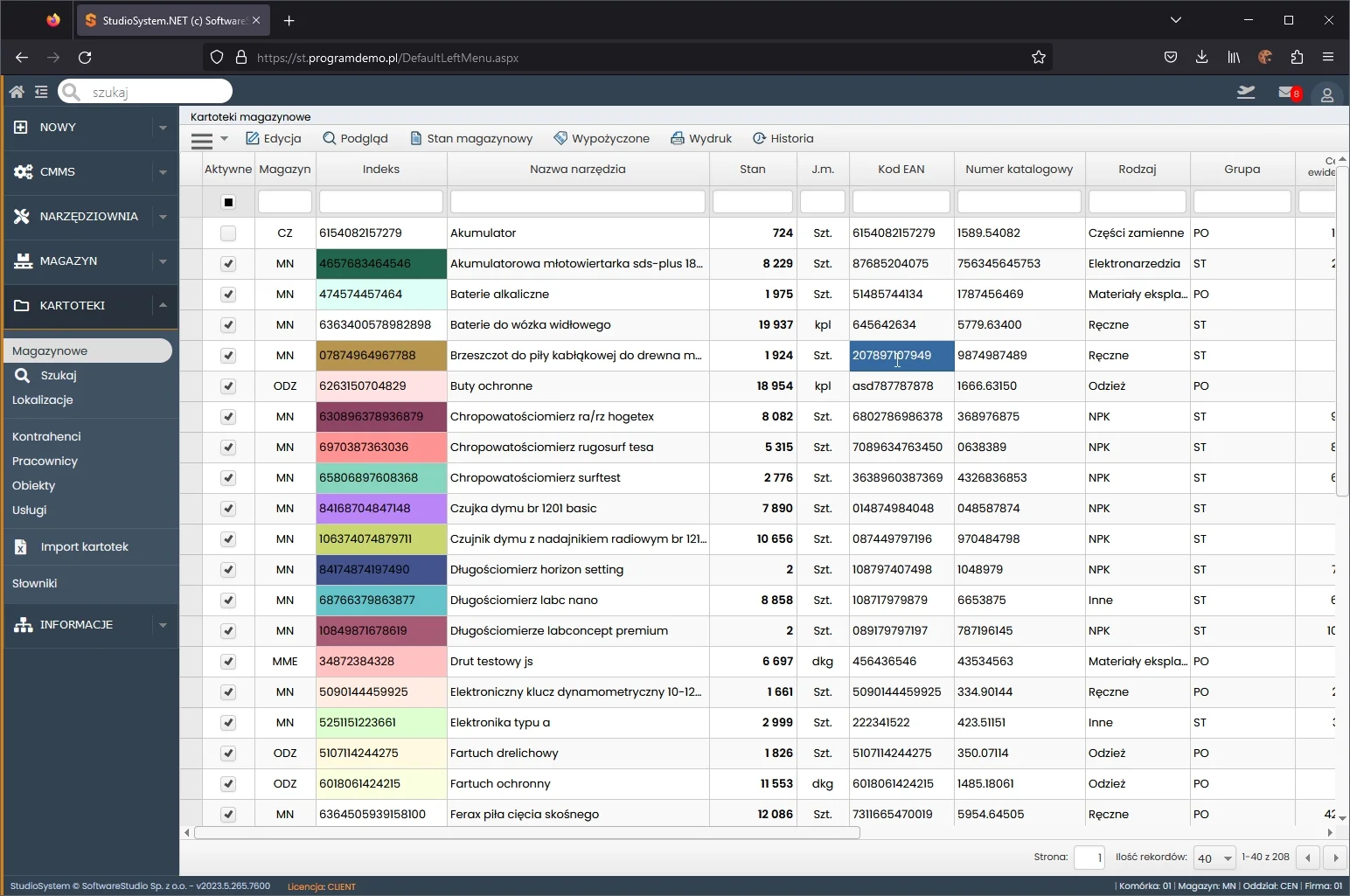Uncheck Aktywne for Baterie alkaliczne row
The image size is (1350, 896).
point(228,295)
